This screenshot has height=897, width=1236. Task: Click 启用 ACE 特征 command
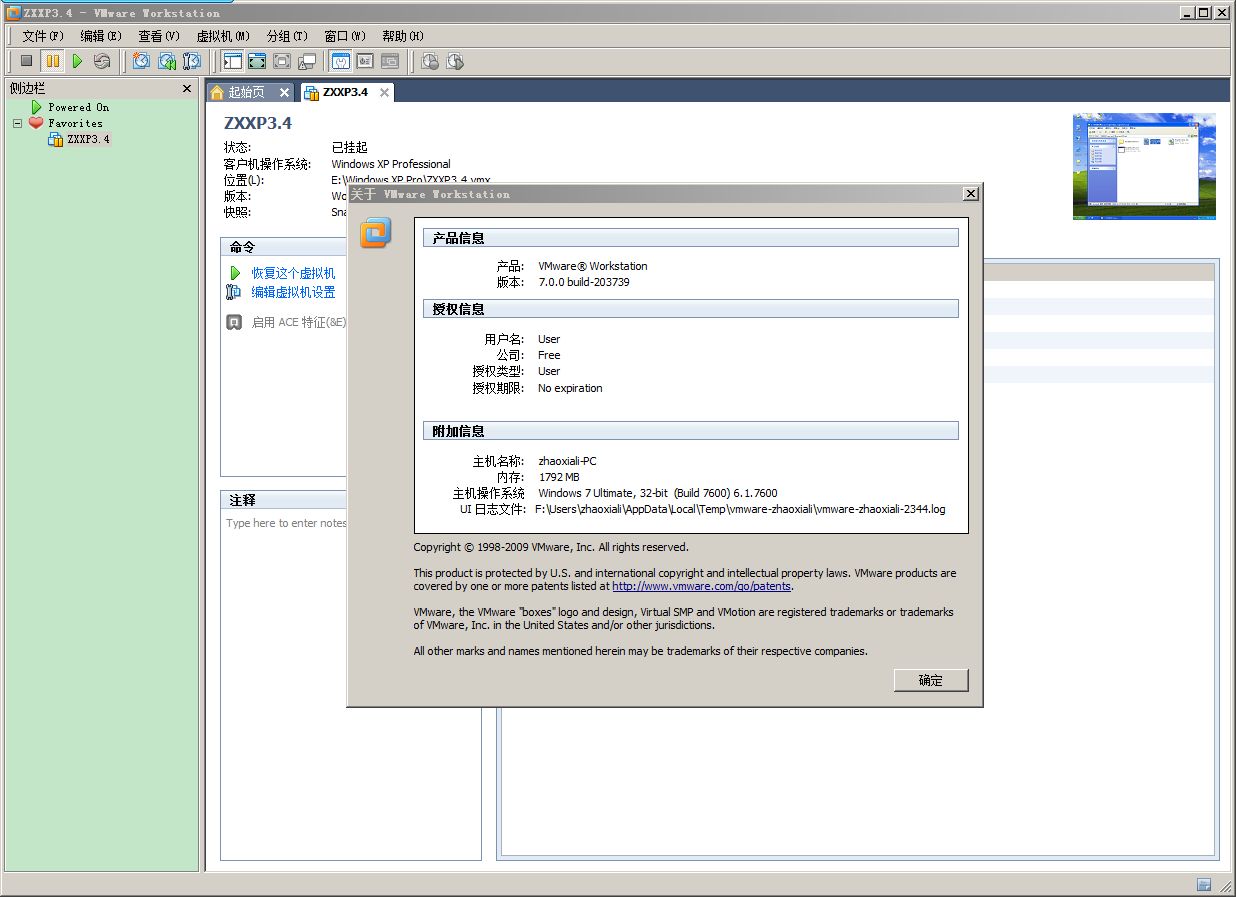pos(298,322)
